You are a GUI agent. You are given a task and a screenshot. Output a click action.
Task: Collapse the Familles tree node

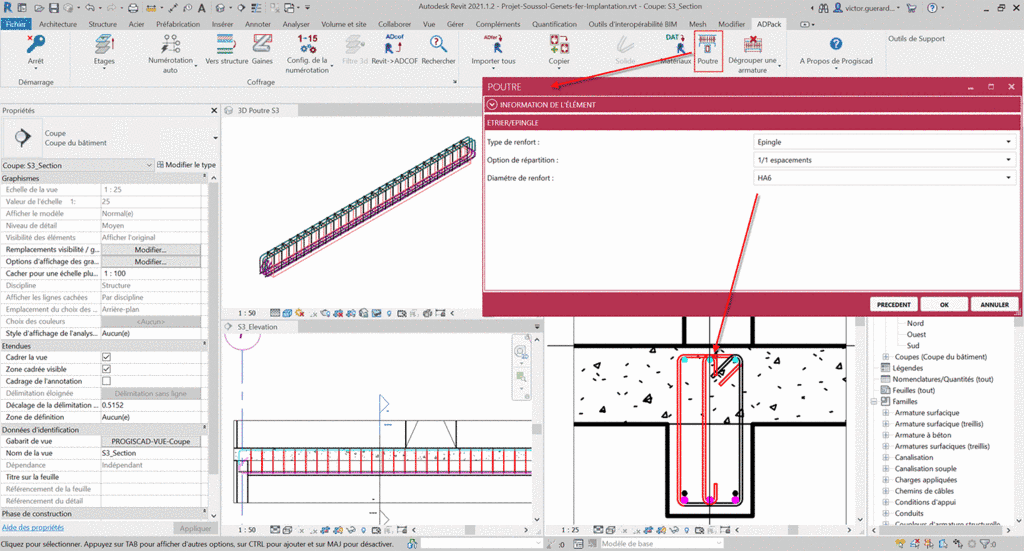pyautogui.click(x=874, y=401)
